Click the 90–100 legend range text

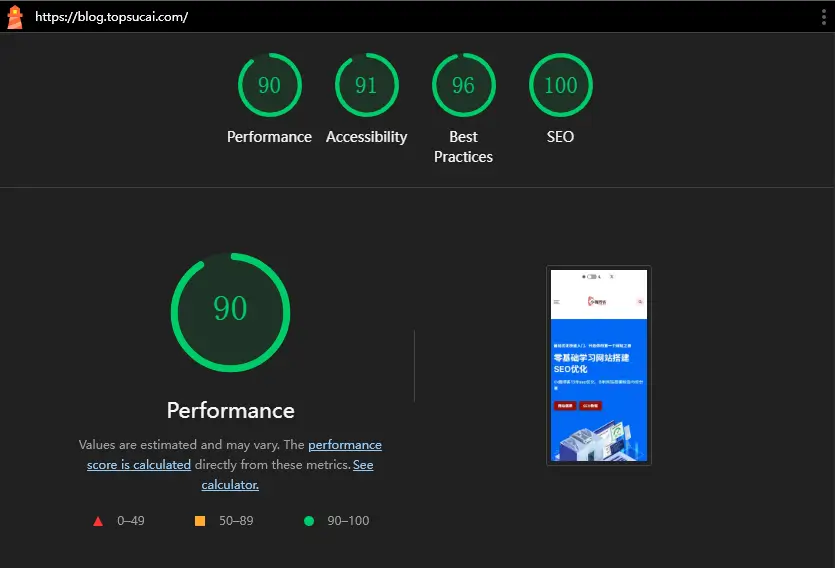(348, 521)
